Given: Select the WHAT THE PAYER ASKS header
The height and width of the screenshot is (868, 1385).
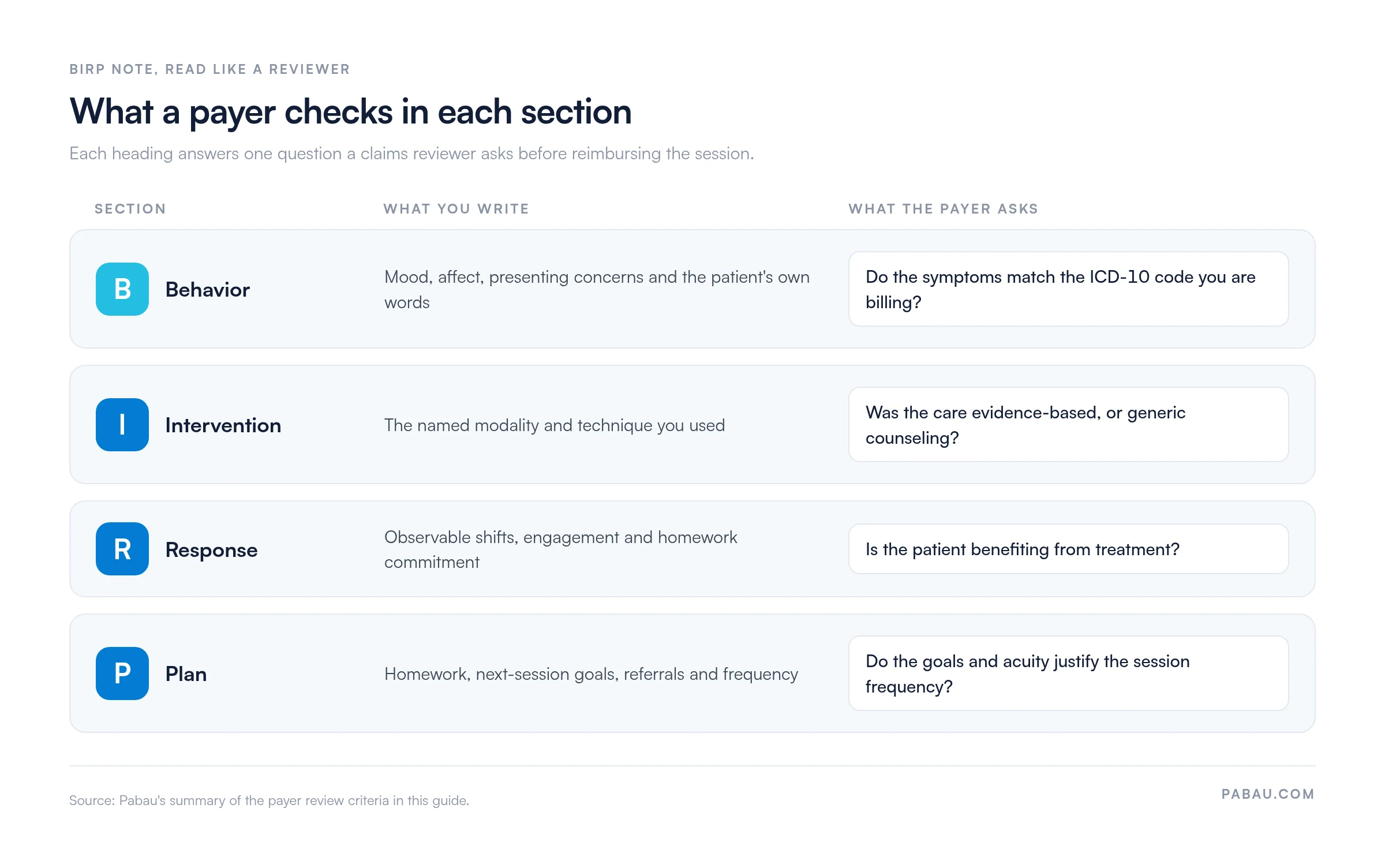Looking at the screenshot, I should coord(944,209).
